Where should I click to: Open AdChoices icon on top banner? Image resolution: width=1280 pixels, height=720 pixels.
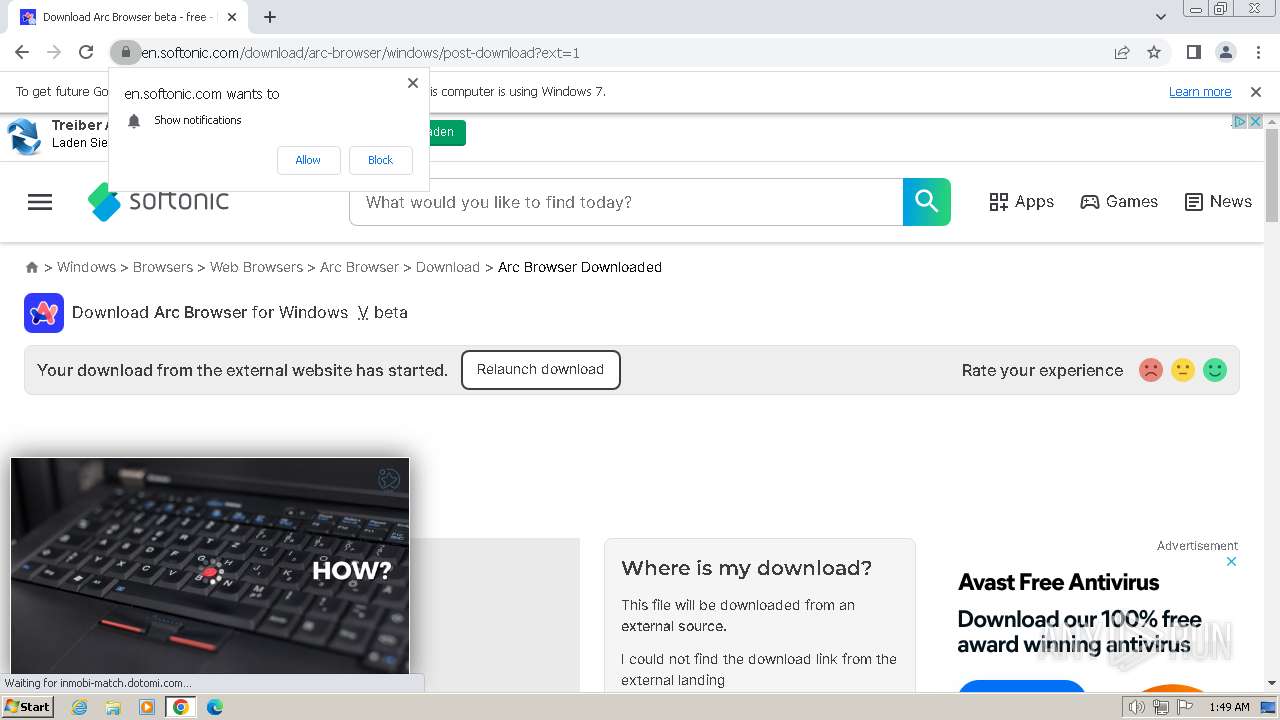[1239, 121]
